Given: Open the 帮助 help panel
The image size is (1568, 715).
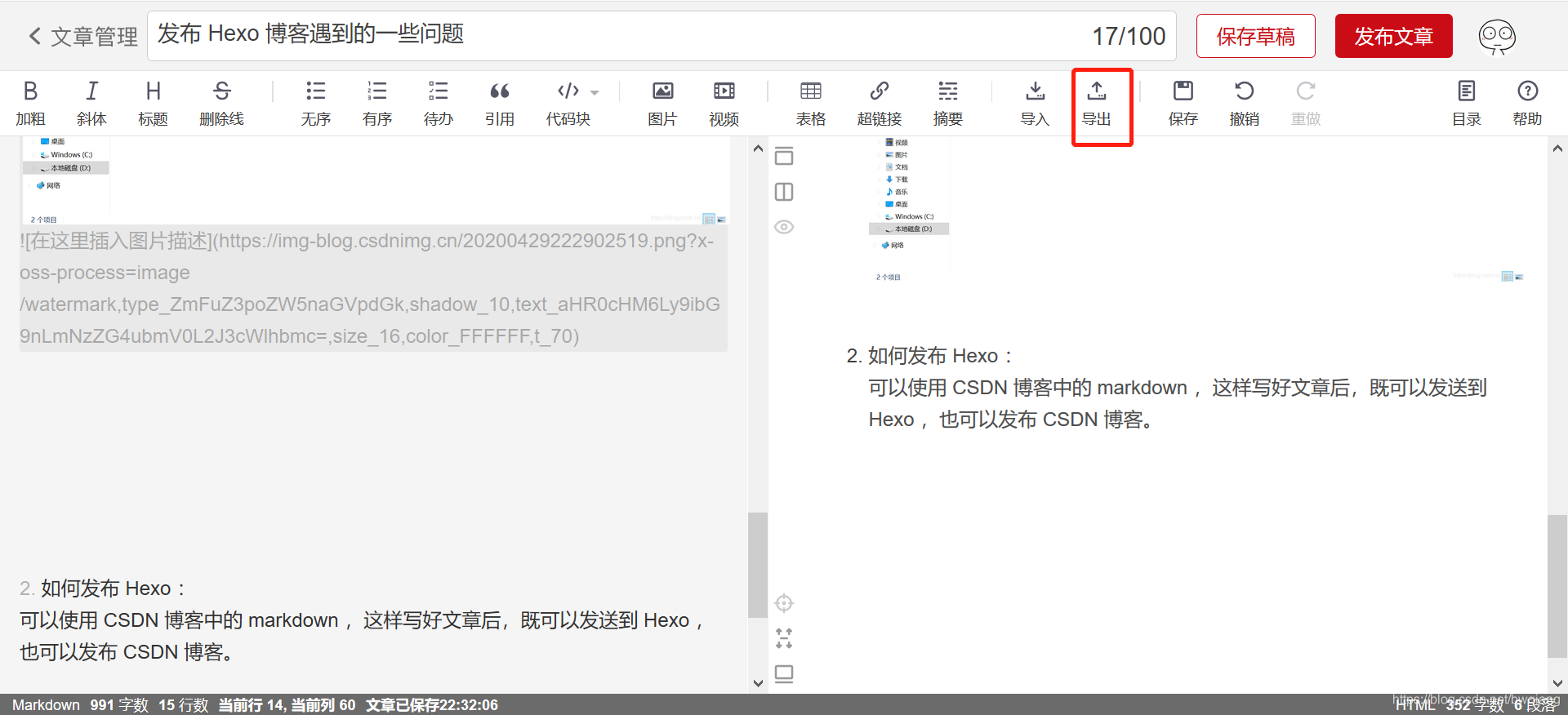Looking at the screenshot, I should tap(1527, 103).
